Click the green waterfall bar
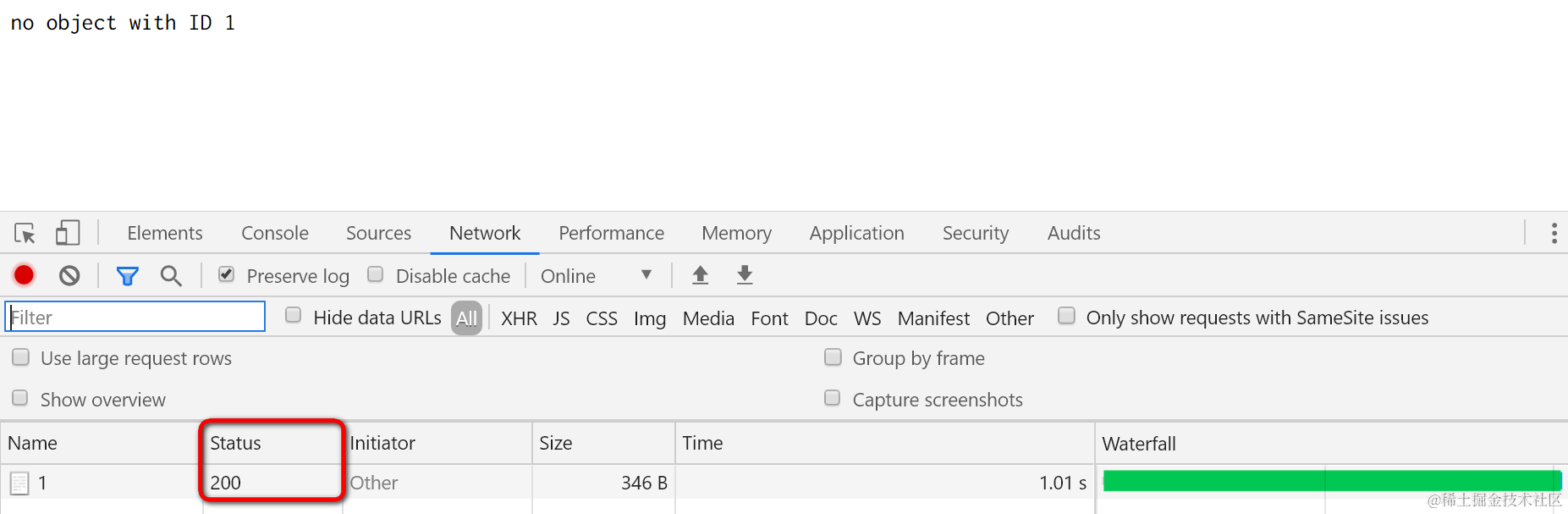 click(x=1331, y=481)
